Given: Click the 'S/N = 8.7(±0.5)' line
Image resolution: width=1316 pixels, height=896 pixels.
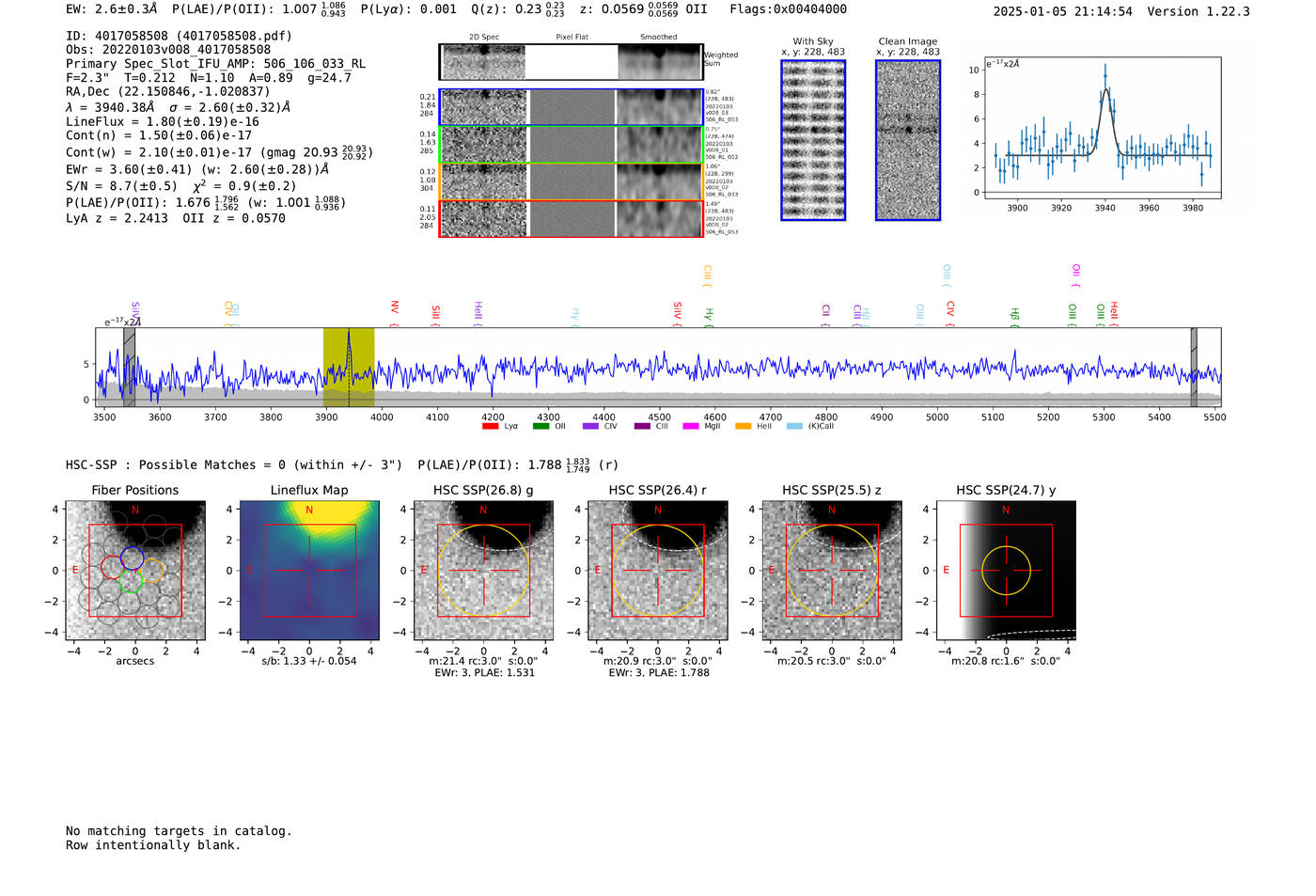Looking at the screenshot, I should [x=121, y=186].
